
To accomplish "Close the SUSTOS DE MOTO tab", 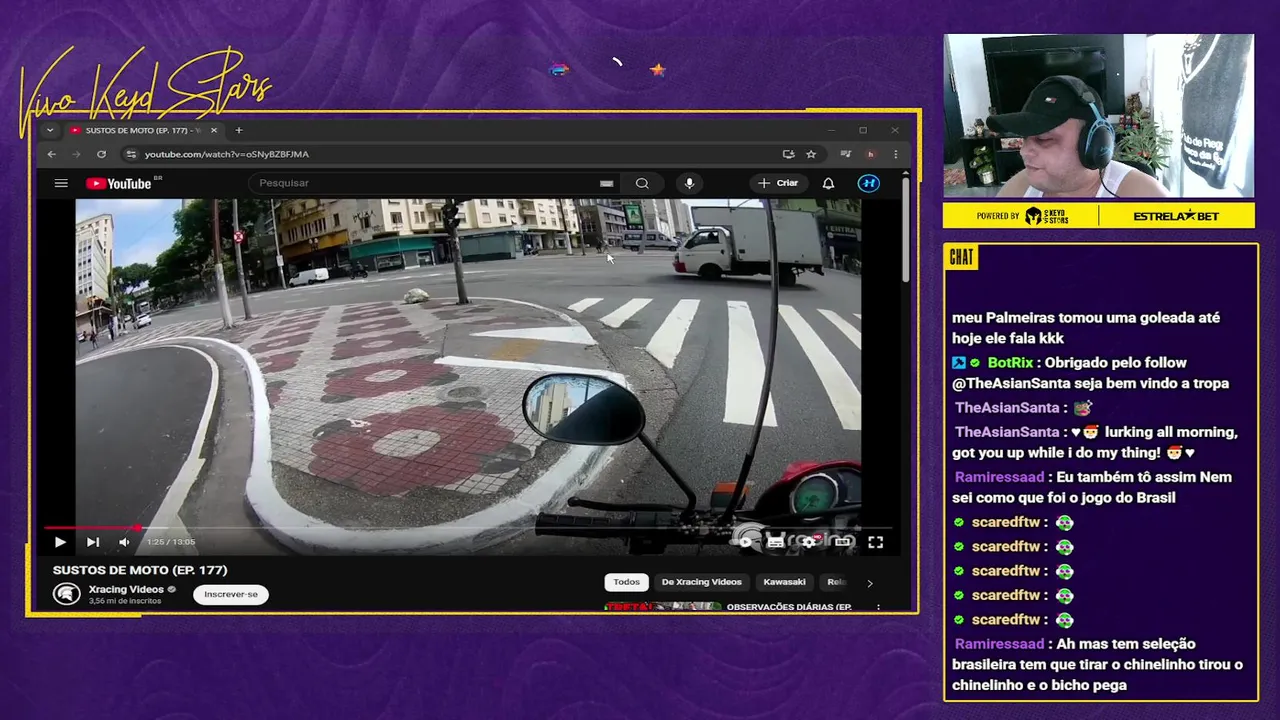I will [x=213, y=130].
